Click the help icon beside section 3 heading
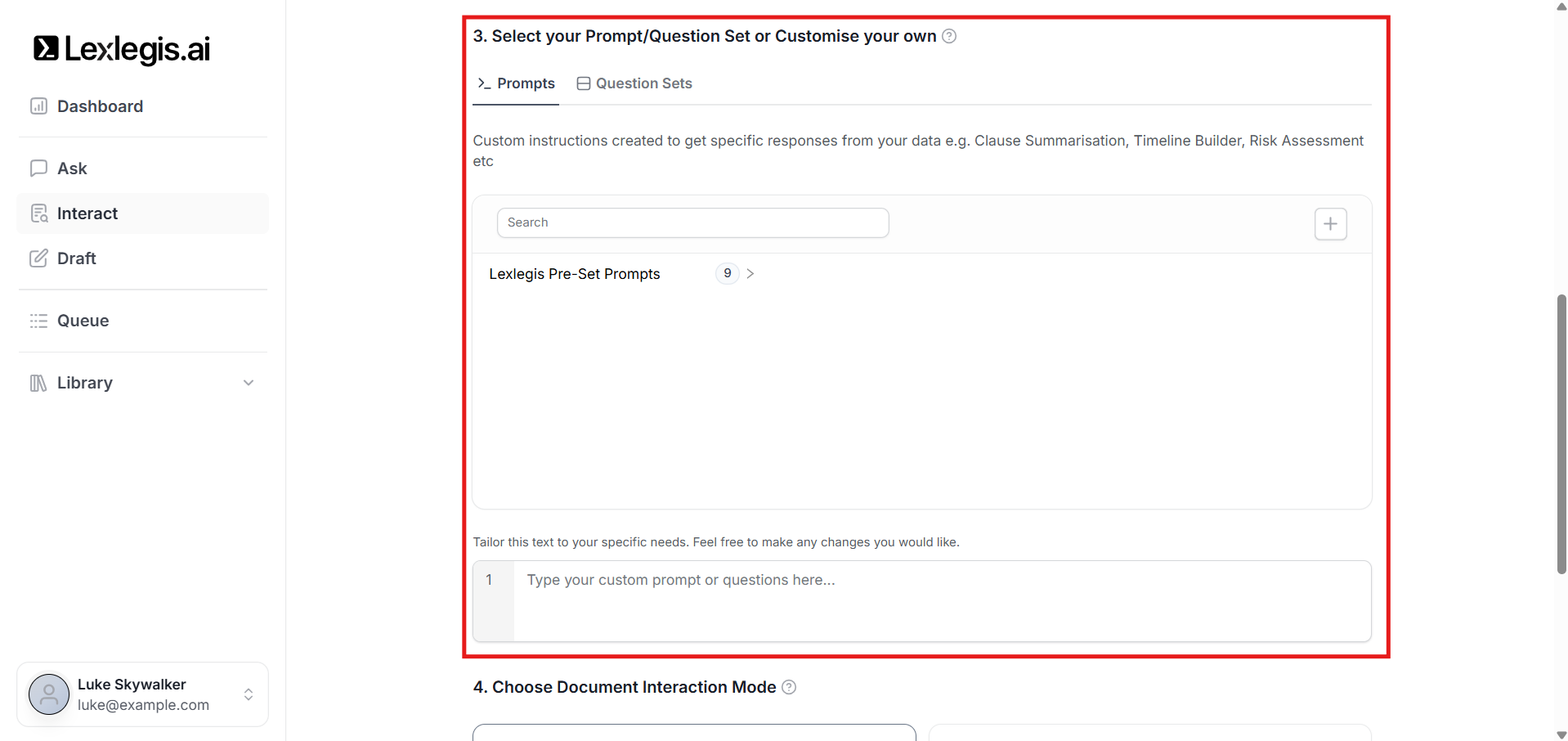The width and height of the screenshot is (1568, 741). point(949,36)
